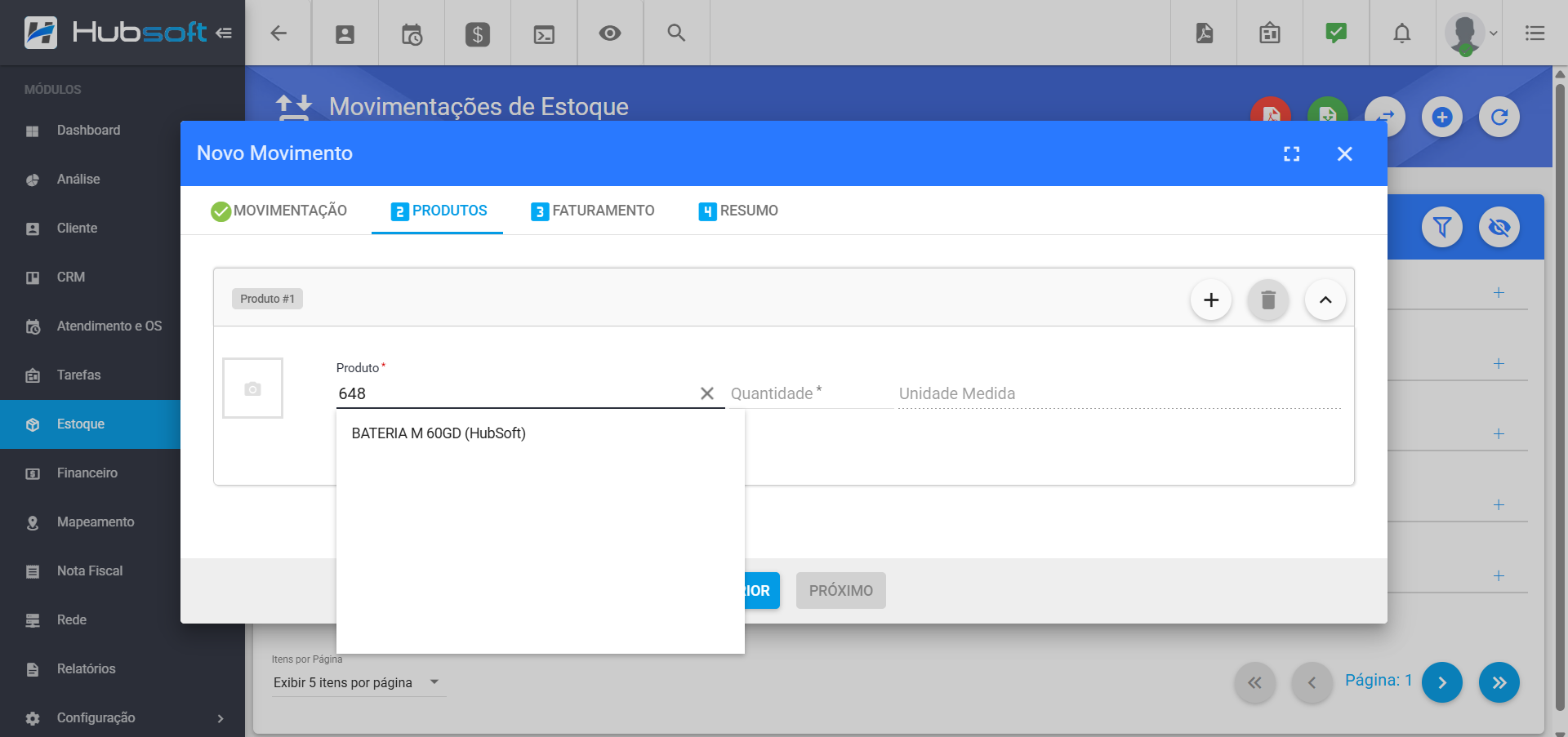Screen dimensions: 1568x737
Task: Click the dollar sign financial icon
Action: tap(478, 33)
